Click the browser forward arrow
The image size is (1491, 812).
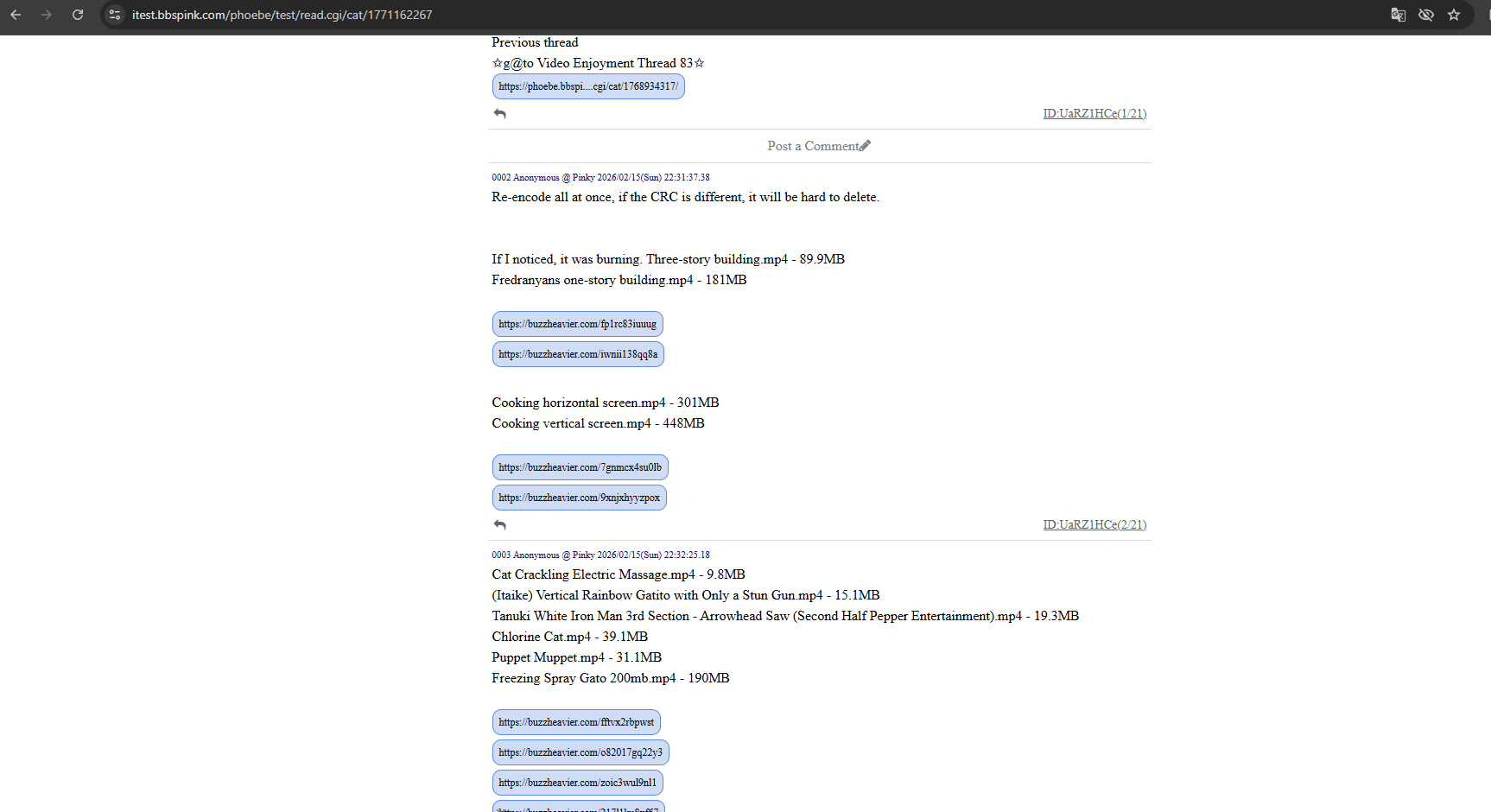[47, 15]
